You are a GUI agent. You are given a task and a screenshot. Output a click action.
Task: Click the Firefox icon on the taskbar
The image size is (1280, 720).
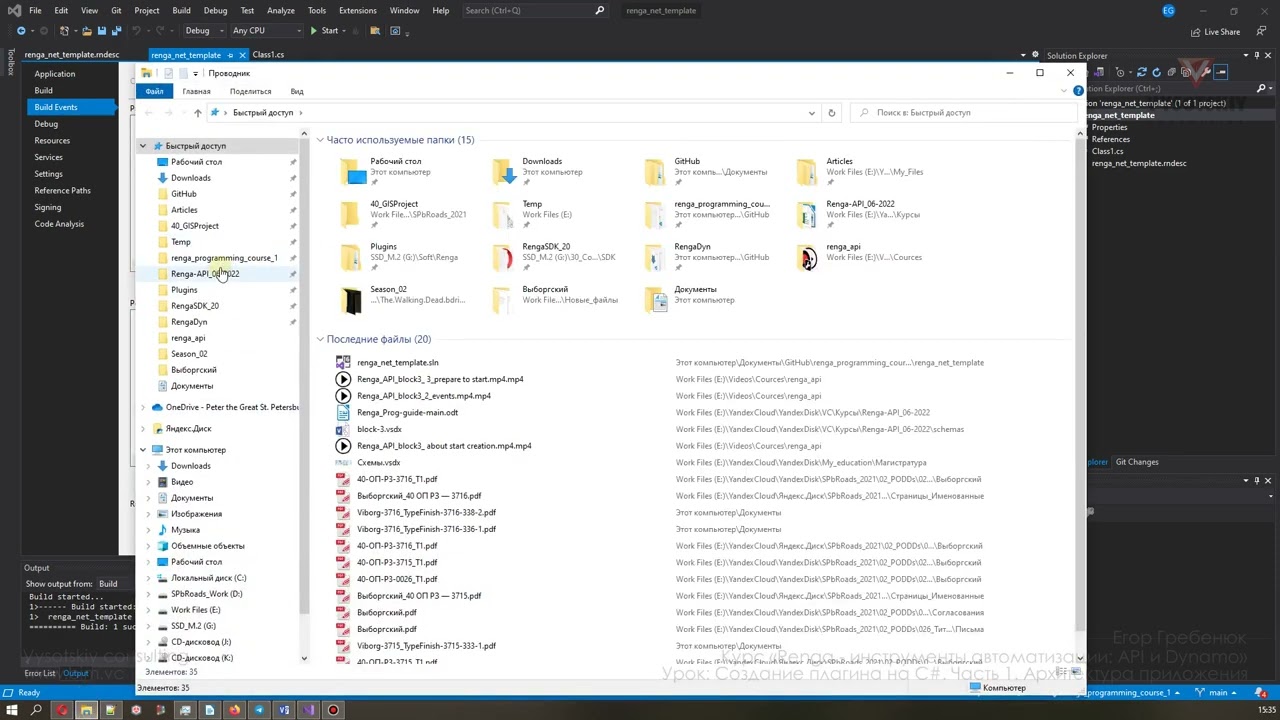coord(234,710)
